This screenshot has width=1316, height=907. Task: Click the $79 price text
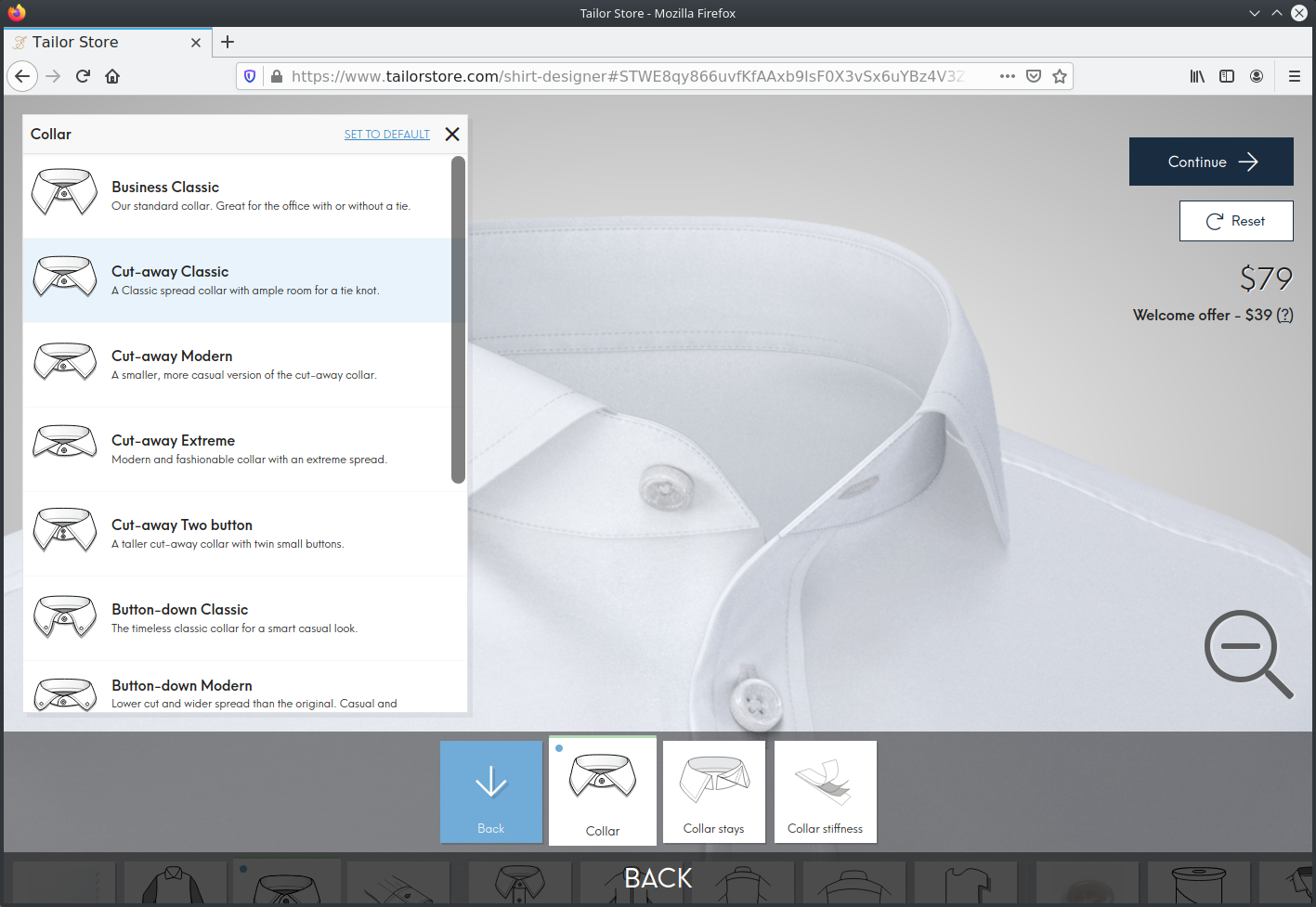point(1267,278)
